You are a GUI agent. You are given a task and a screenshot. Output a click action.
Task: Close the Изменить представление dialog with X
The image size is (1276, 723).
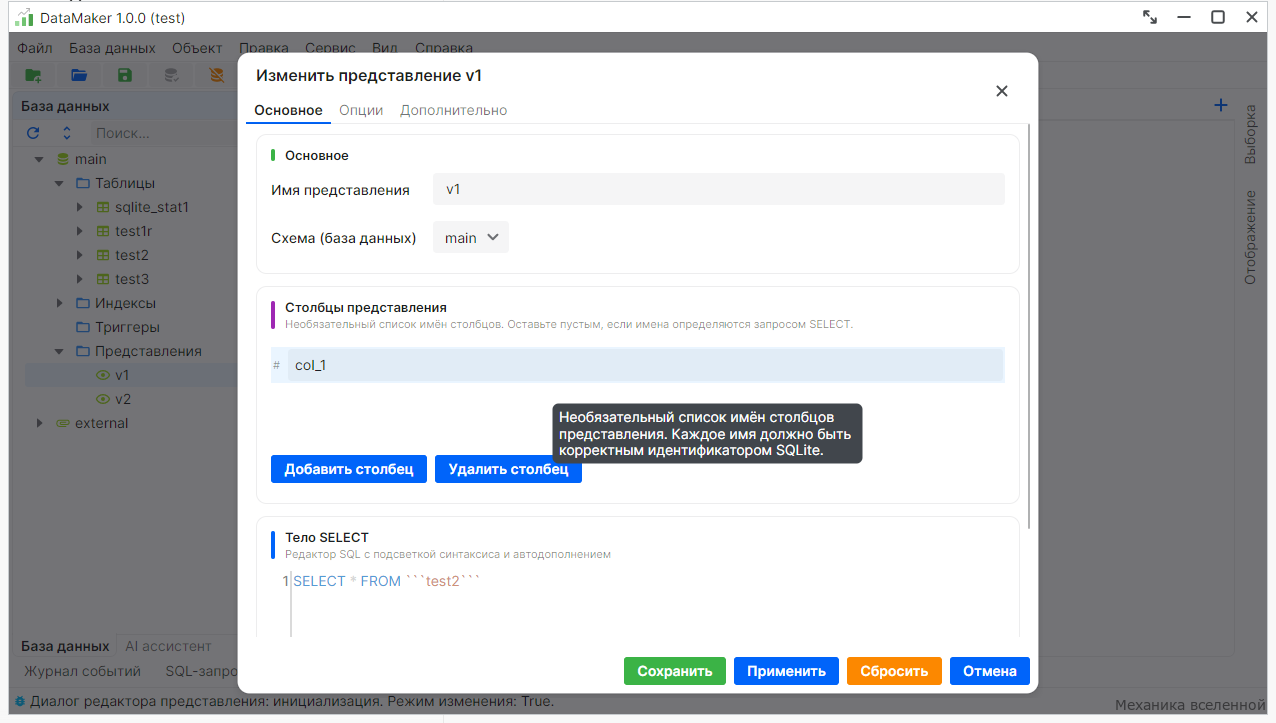click(x=1002, y=91)
